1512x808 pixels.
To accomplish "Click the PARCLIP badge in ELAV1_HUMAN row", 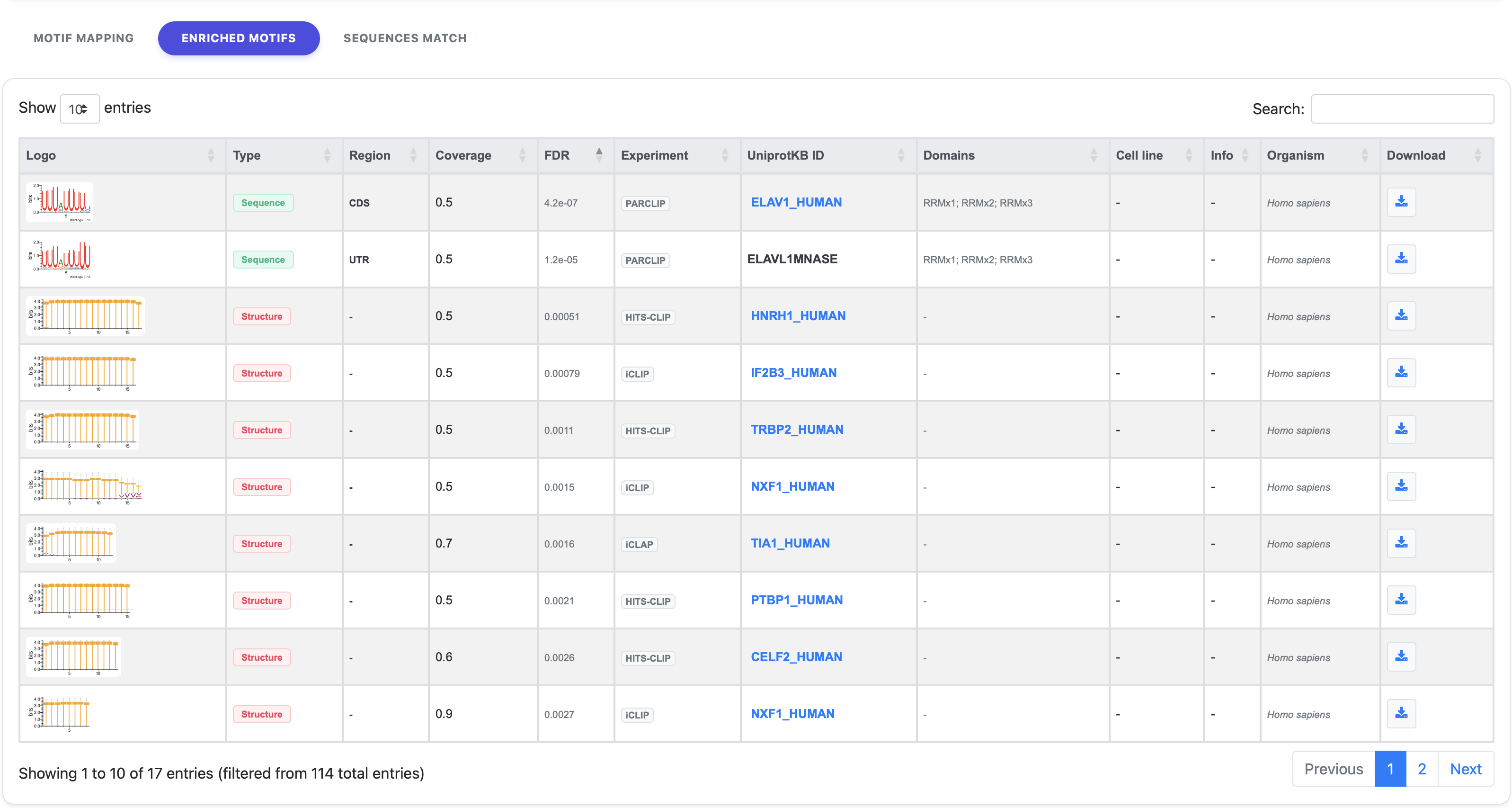I will (x=645, y=203).
